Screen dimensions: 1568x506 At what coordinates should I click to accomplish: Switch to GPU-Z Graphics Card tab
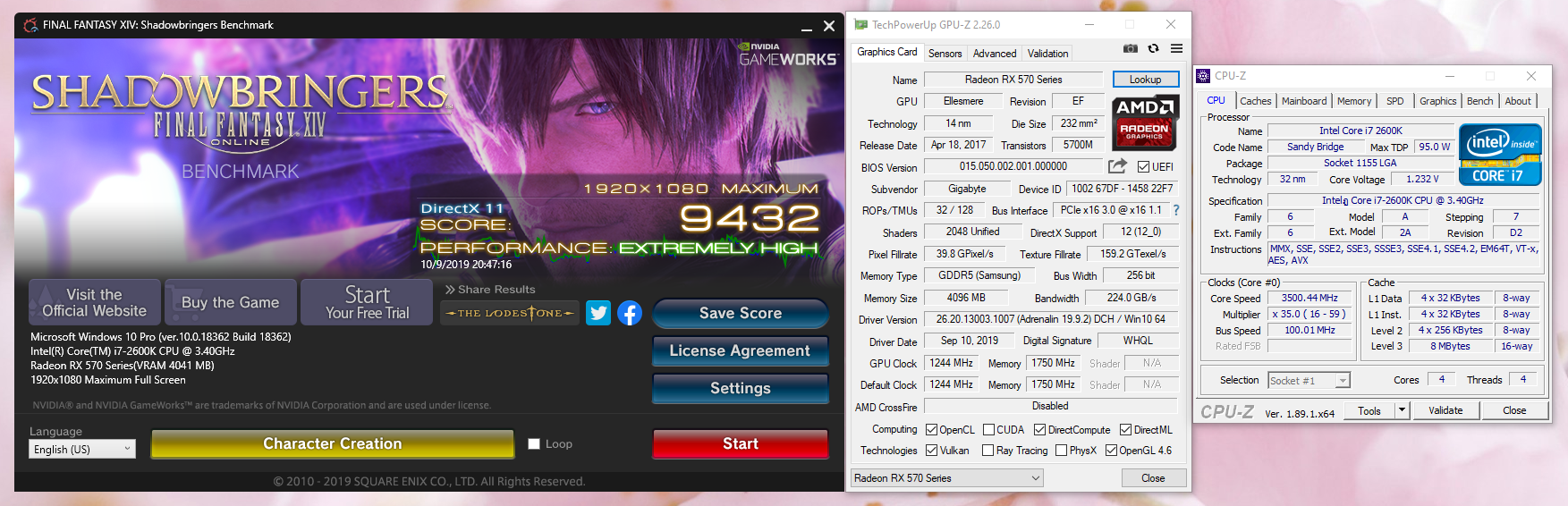[886, 52]
